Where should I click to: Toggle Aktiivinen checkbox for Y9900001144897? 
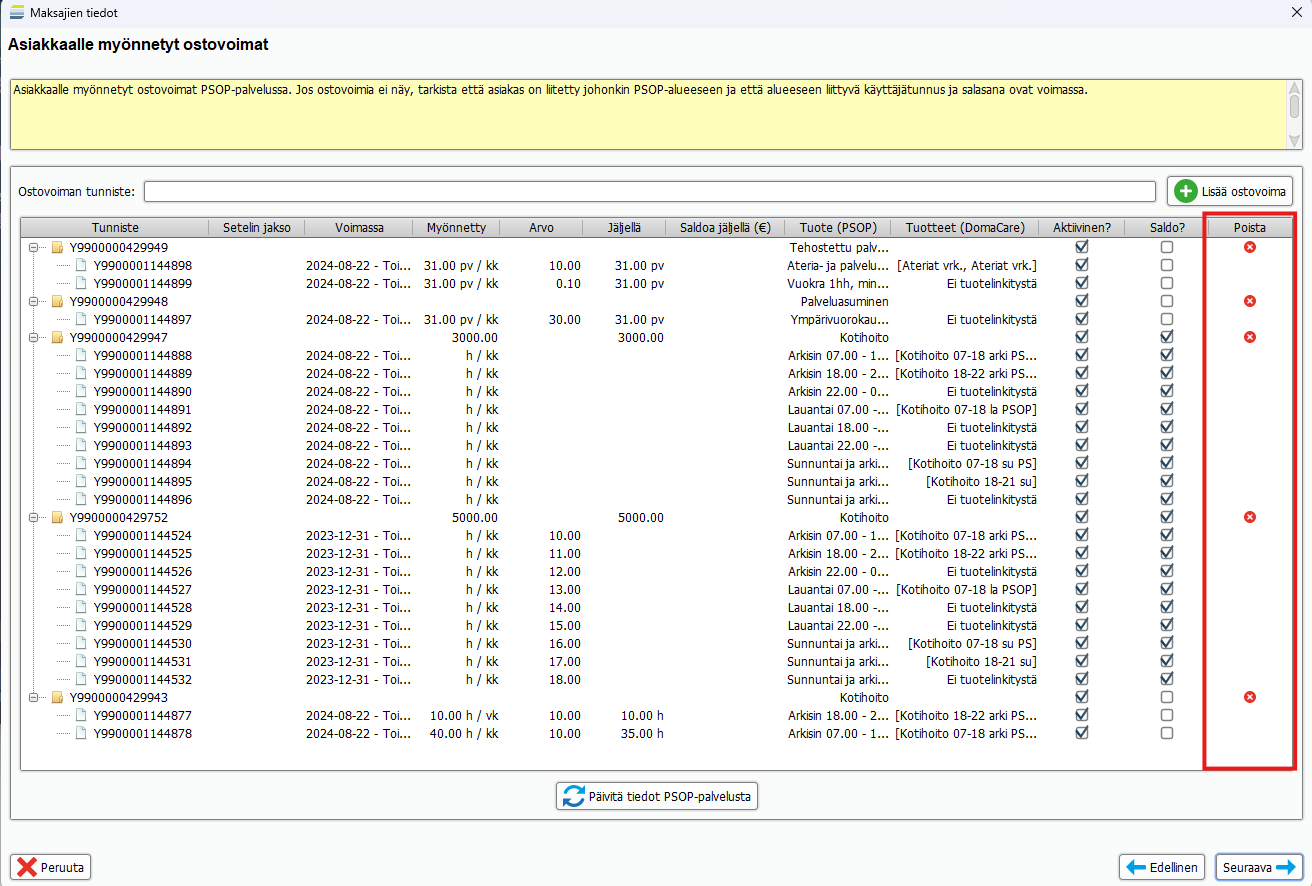point(1081,319)
